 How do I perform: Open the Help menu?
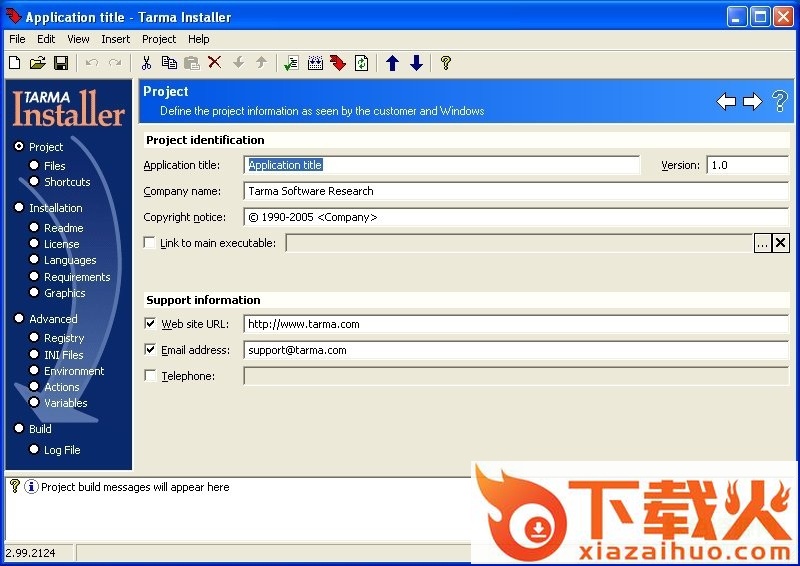[198, 39]
